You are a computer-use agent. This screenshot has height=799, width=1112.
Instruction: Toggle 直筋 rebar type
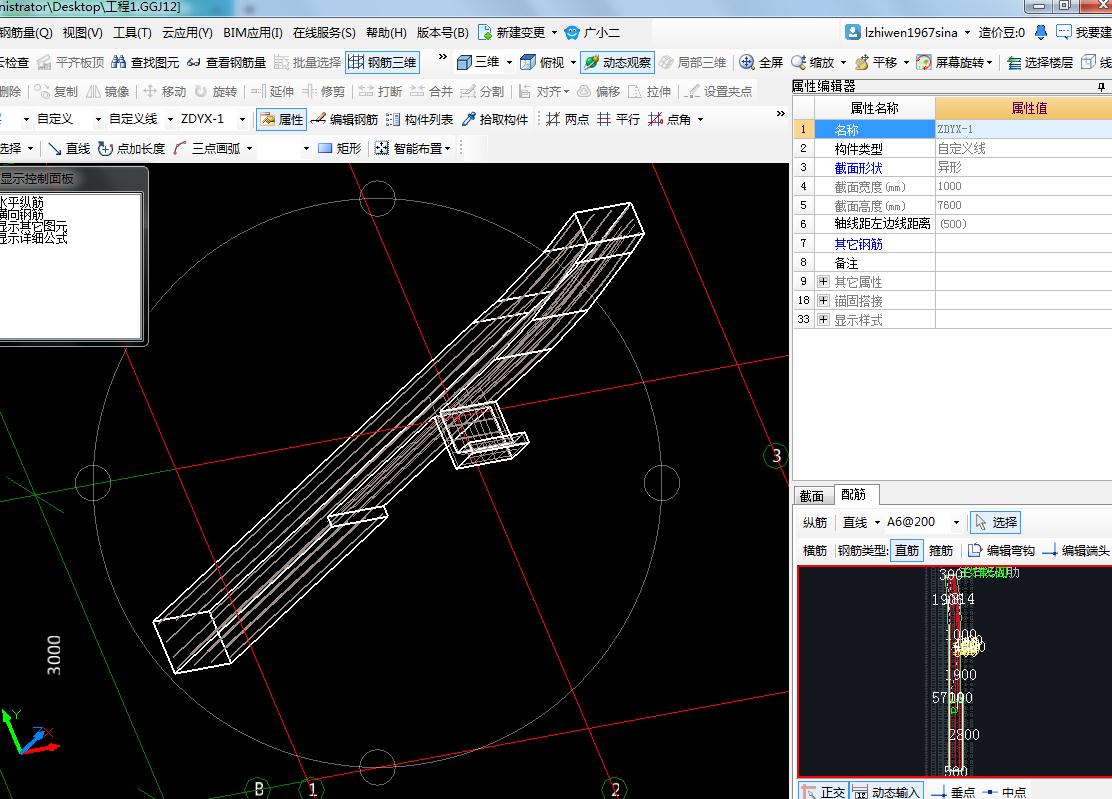coord(906,550)
